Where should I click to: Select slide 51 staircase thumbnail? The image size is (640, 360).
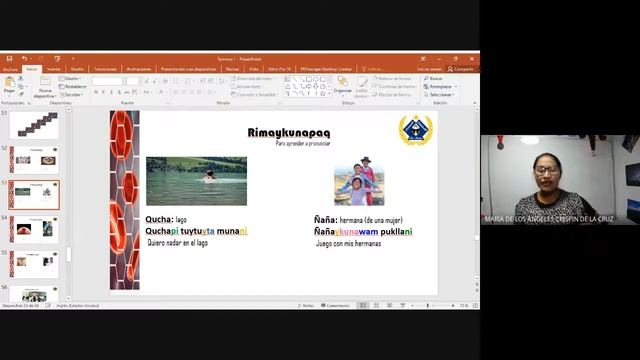34,125
